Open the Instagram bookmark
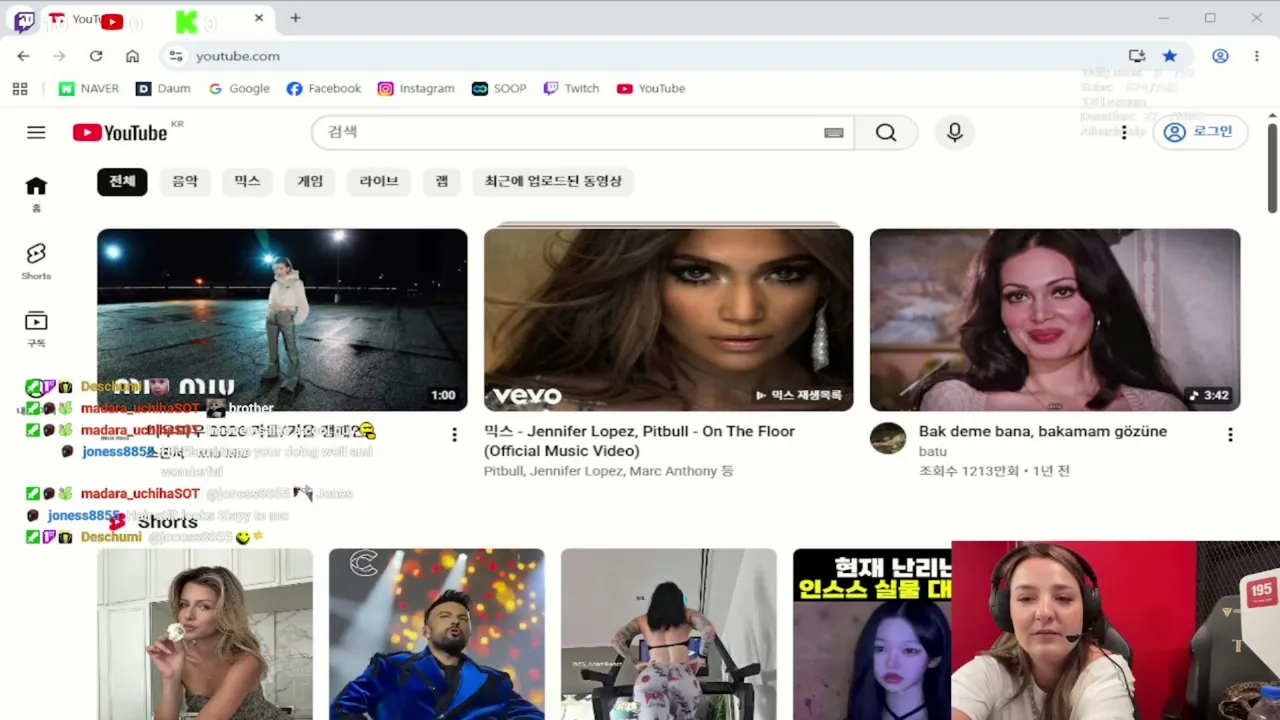 point(416,89)
